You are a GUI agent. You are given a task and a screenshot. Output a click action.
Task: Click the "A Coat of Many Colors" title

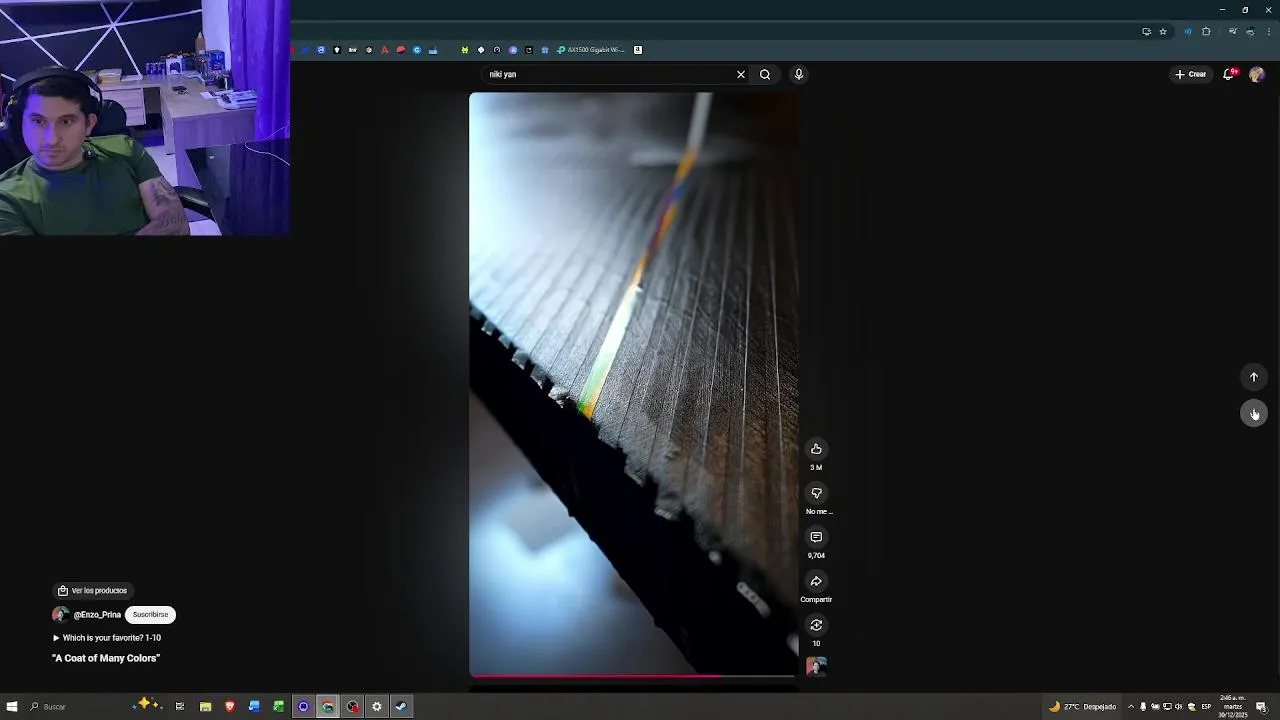click(x=106, y=658)
